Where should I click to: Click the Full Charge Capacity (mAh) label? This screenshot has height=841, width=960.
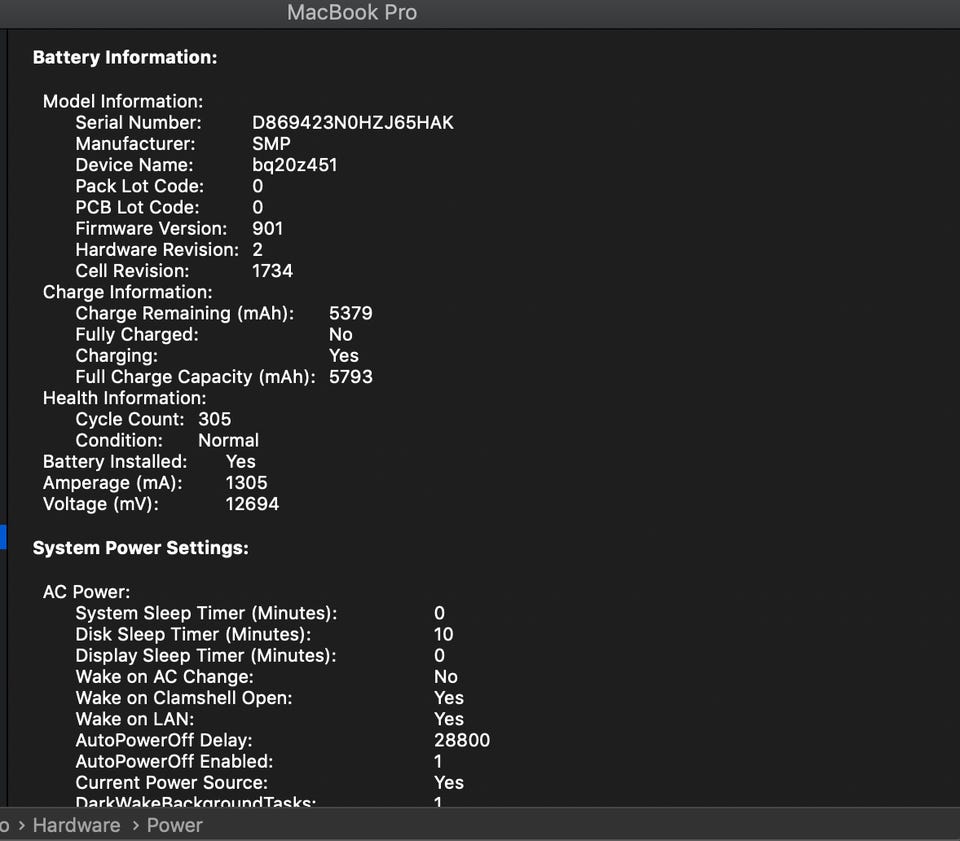click(x=195, y=377)
